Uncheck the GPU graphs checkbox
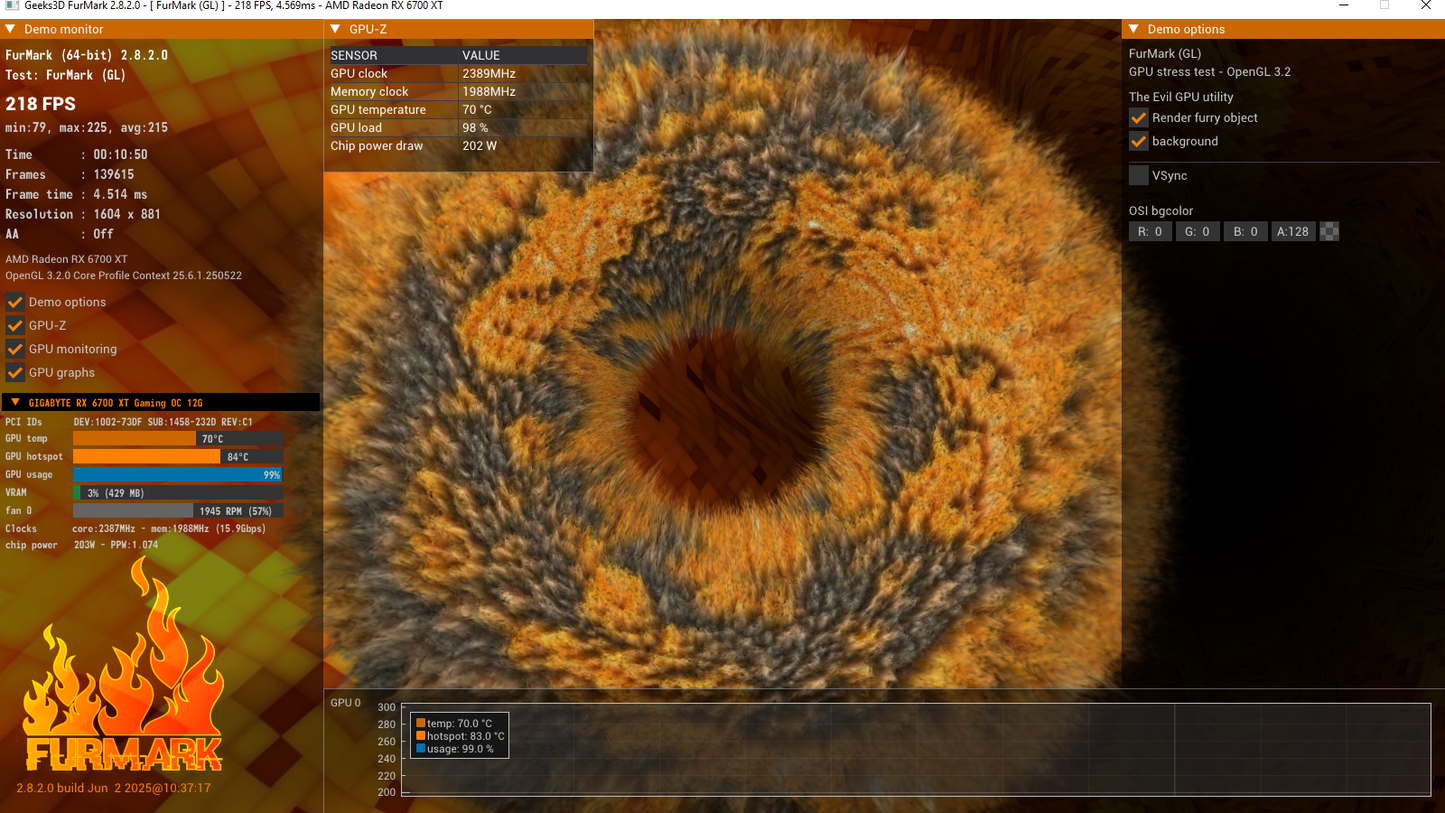 15,372
